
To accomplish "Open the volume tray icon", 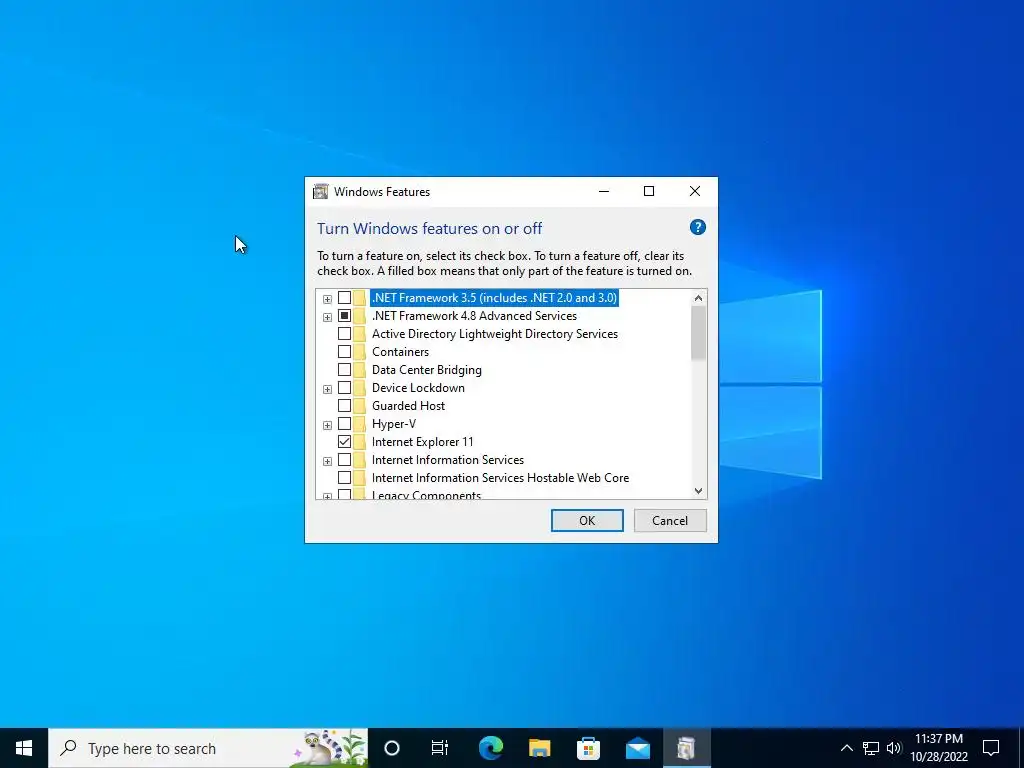I will 894,748.
